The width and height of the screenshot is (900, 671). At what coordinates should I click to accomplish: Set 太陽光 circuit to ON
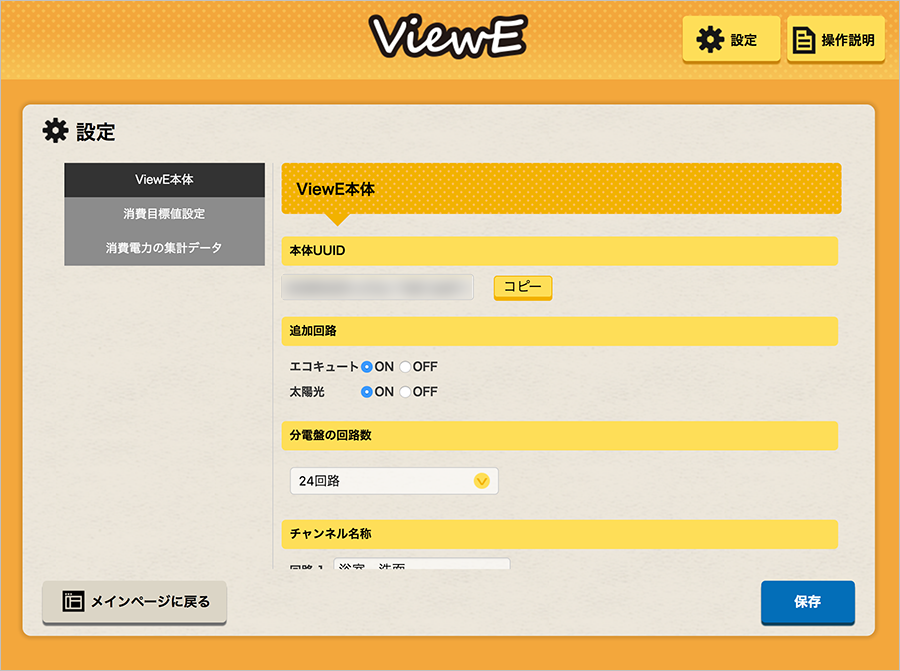367,391
